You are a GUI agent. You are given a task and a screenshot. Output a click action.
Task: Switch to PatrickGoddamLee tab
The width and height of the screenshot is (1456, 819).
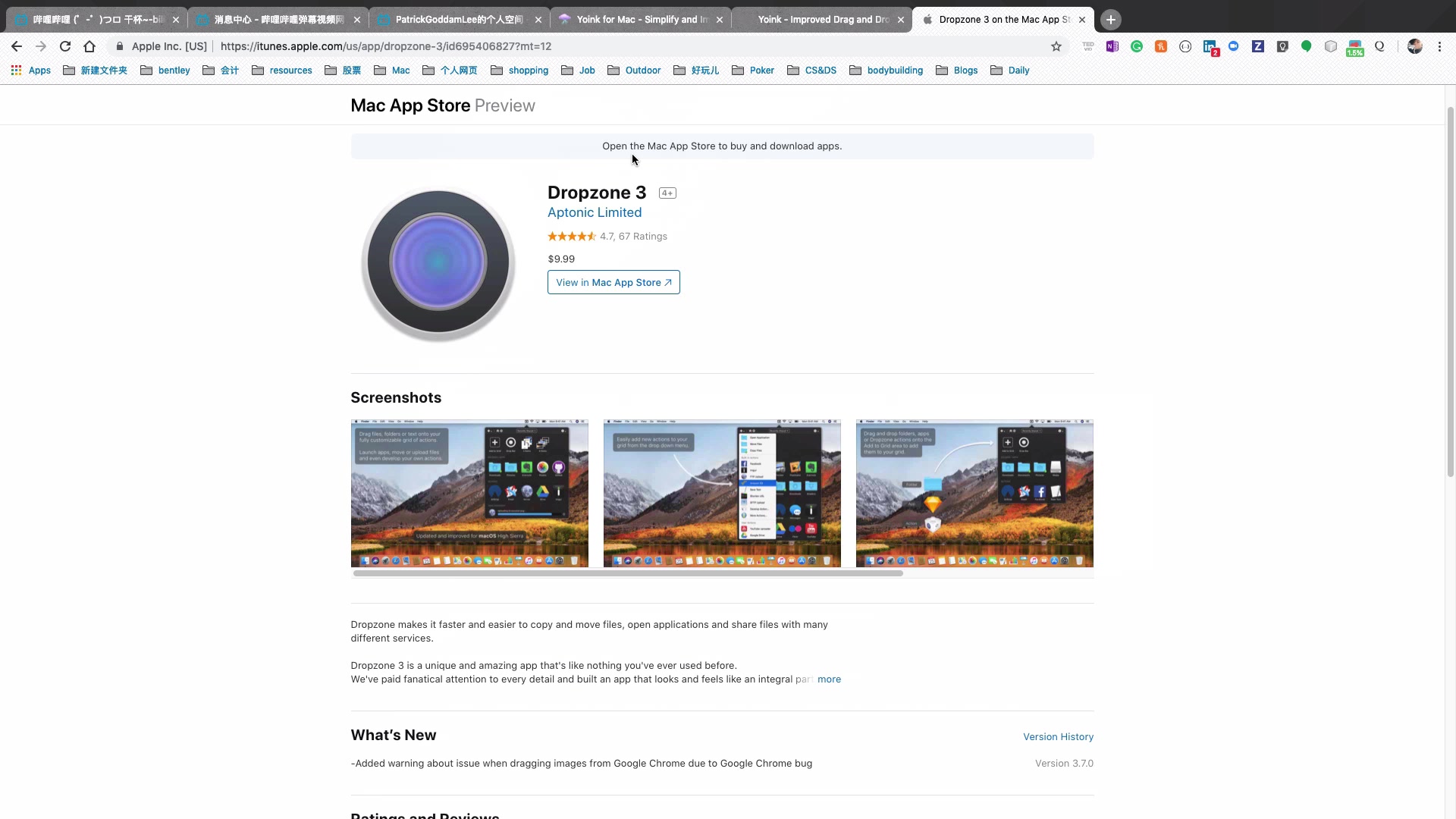pos(460,20)
